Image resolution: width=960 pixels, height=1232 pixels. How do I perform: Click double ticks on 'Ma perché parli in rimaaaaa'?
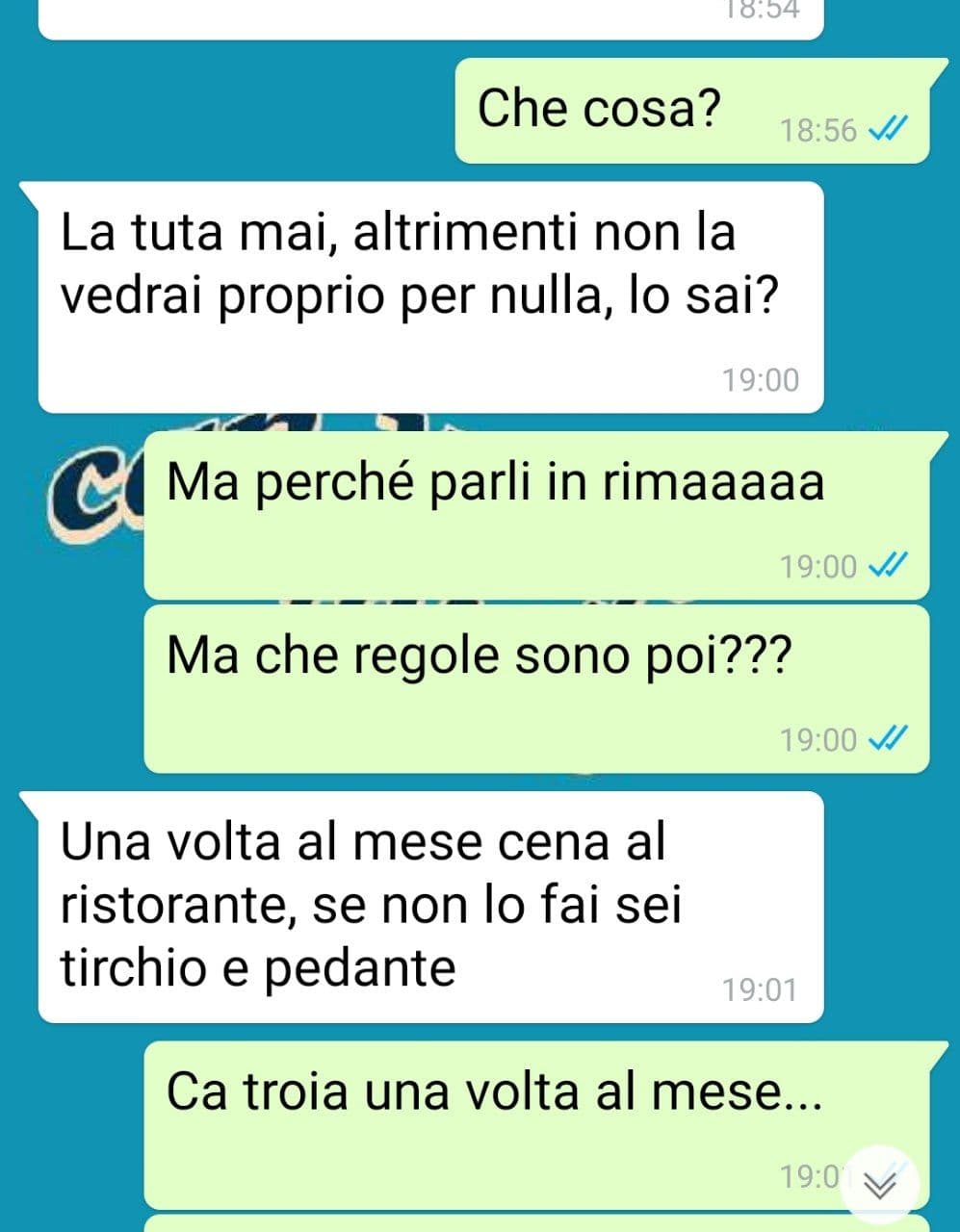point(887,566)
